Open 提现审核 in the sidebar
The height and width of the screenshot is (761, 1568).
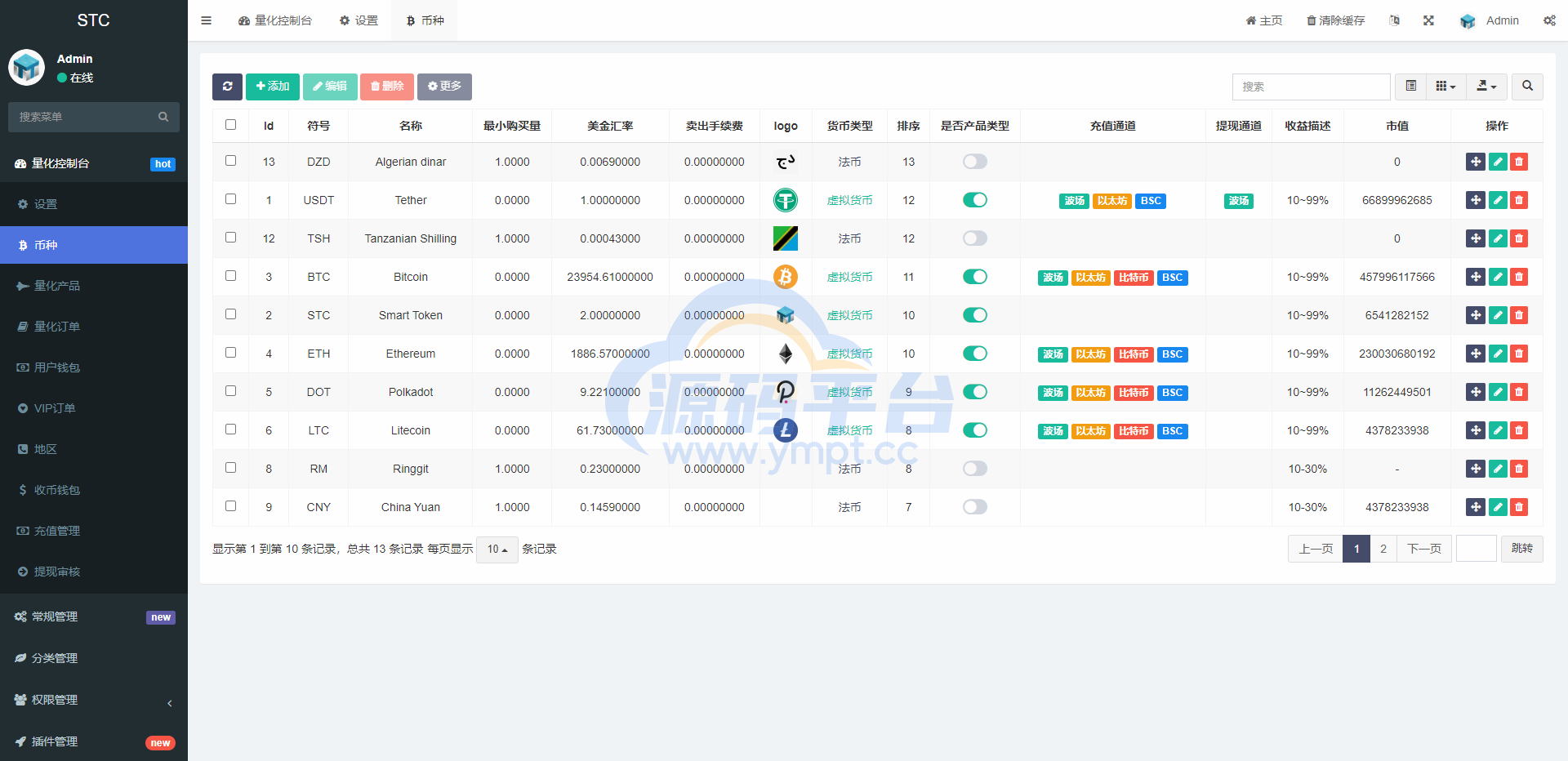click(x=94, y=572)
